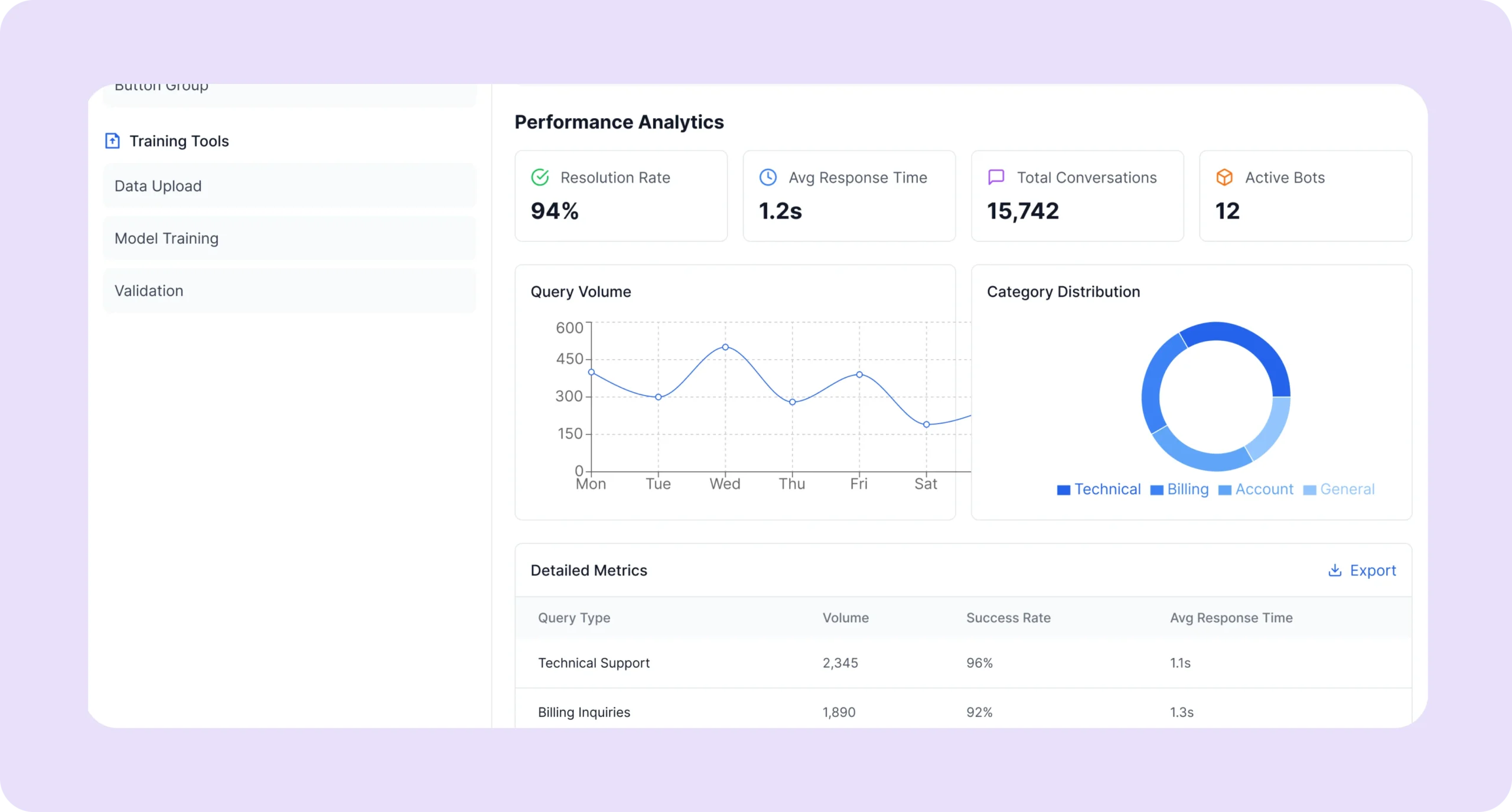Toggle Billing legend swatch
The width and height of the screenshot is (1512, 812).
click(x=1156, y=490)
